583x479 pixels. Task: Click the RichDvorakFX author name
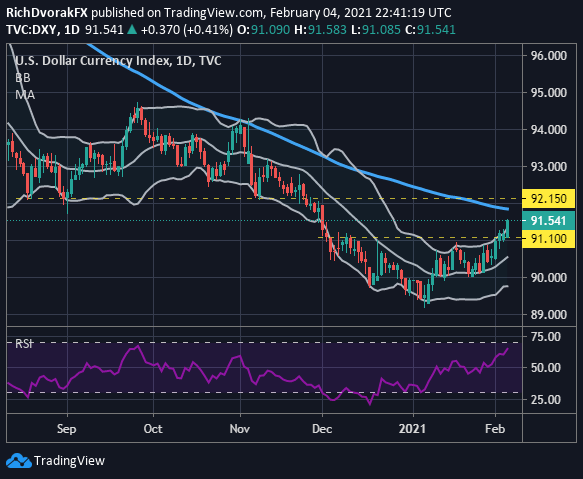coord(47,13)
